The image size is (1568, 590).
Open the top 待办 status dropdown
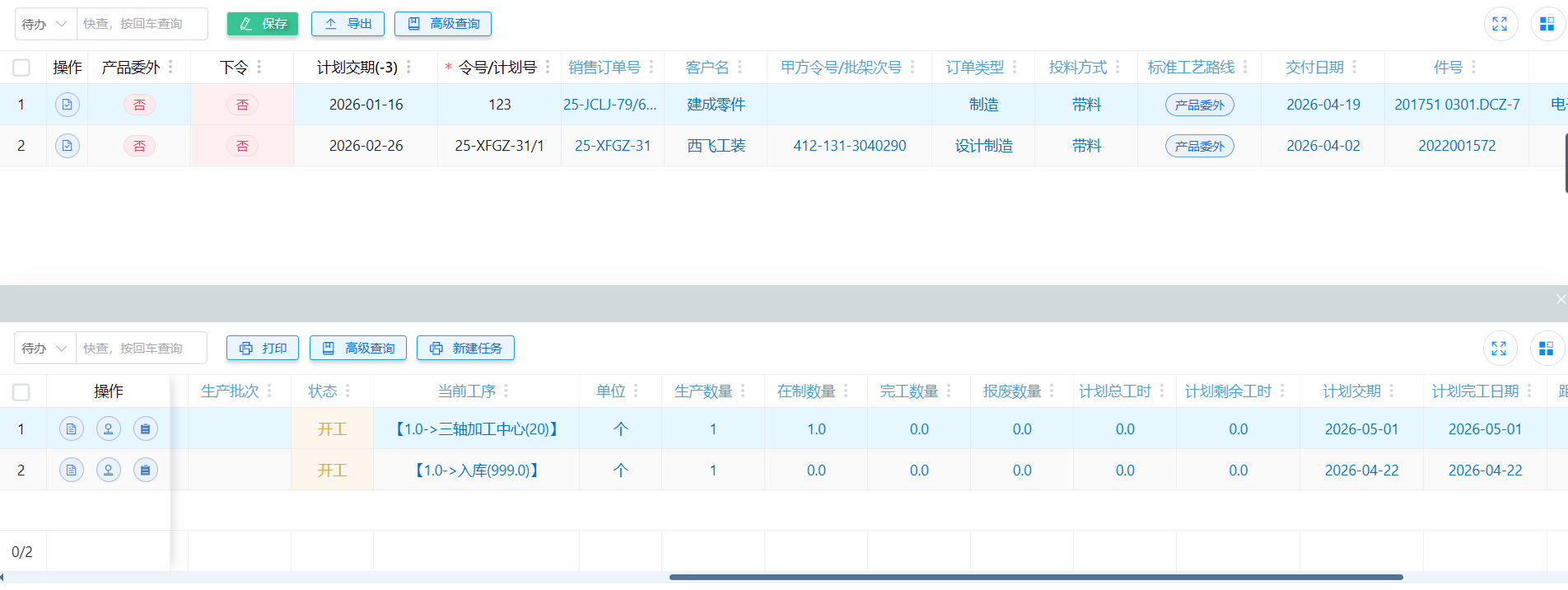45,24
